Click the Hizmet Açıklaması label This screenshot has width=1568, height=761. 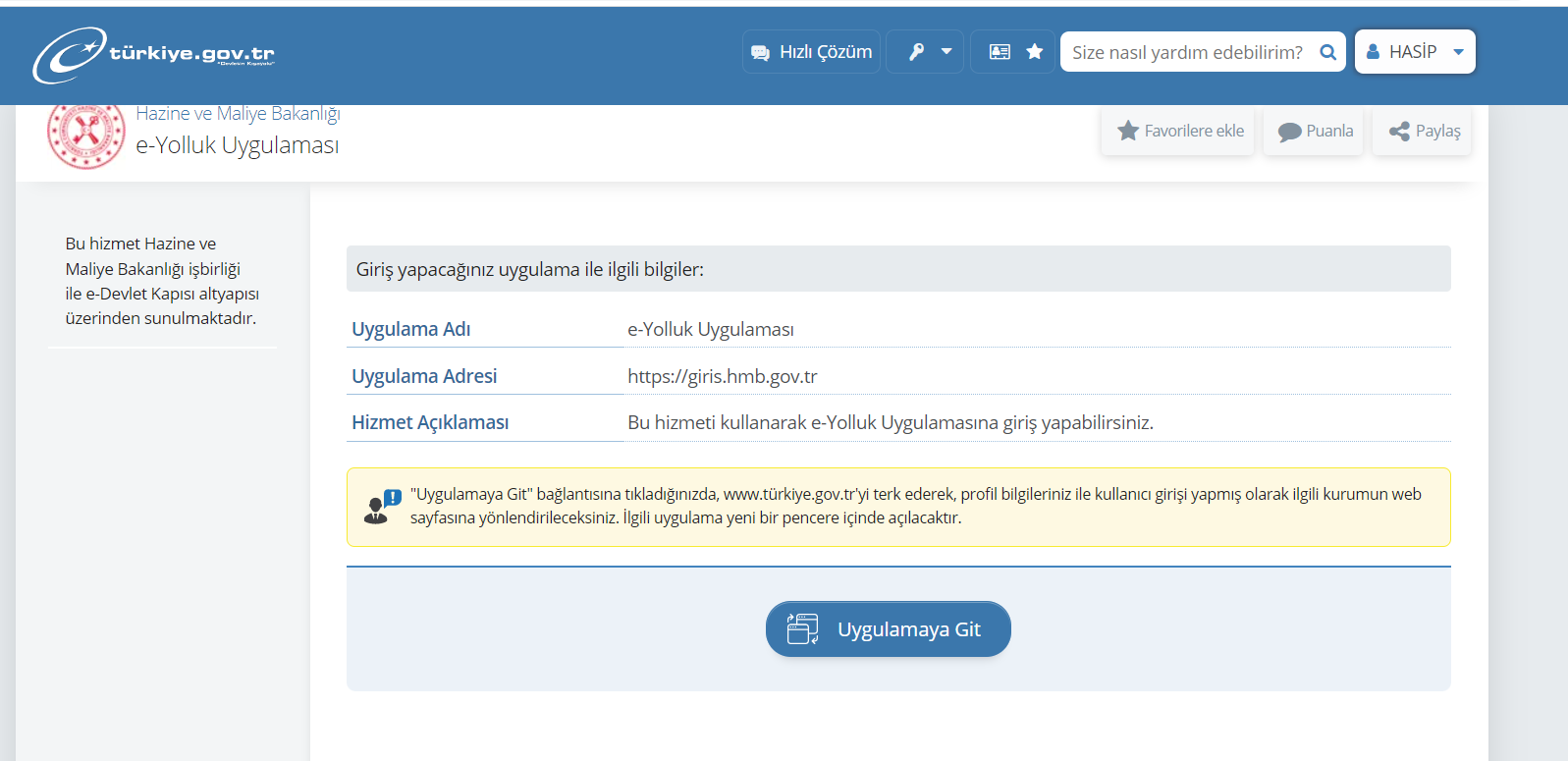pos(430,422)
